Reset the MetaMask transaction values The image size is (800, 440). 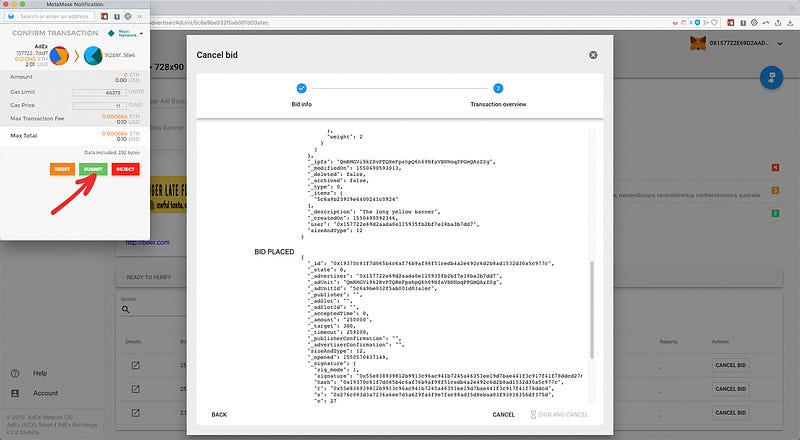(x=62, y=169)
